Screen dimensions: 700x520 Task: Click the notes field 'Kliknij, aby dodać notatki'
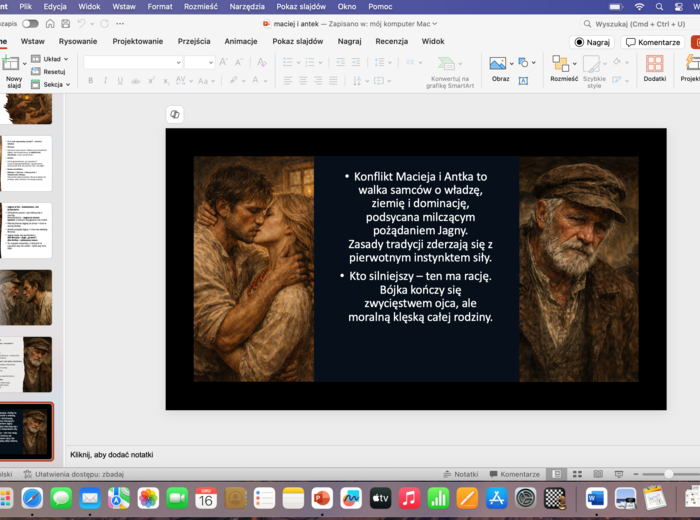110,454
